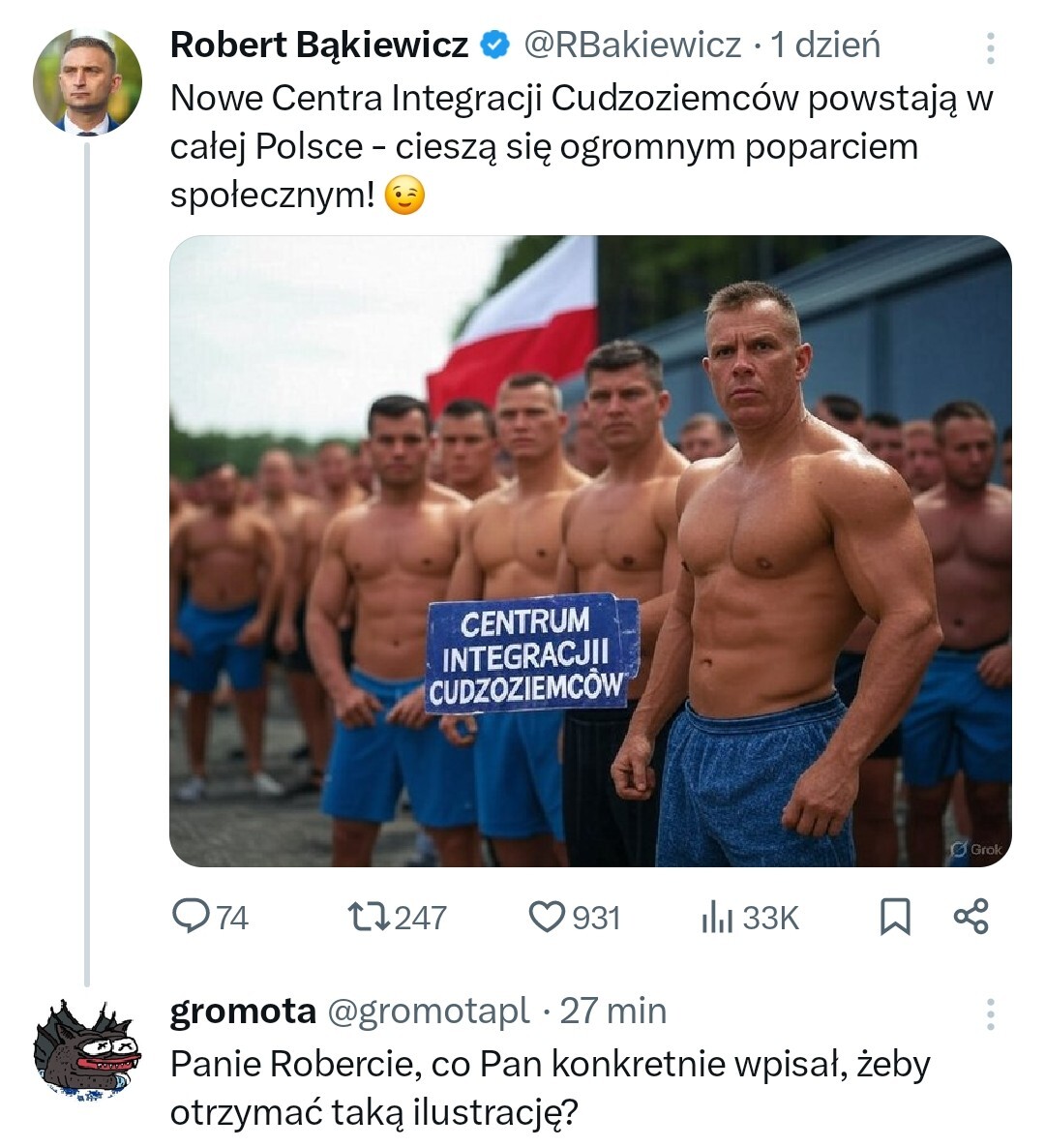Image resolution: width=1045 pixels, height=1148 pixels.
Task: Open replies via the comment bubble icon
Action: click(x=191, y=917)
